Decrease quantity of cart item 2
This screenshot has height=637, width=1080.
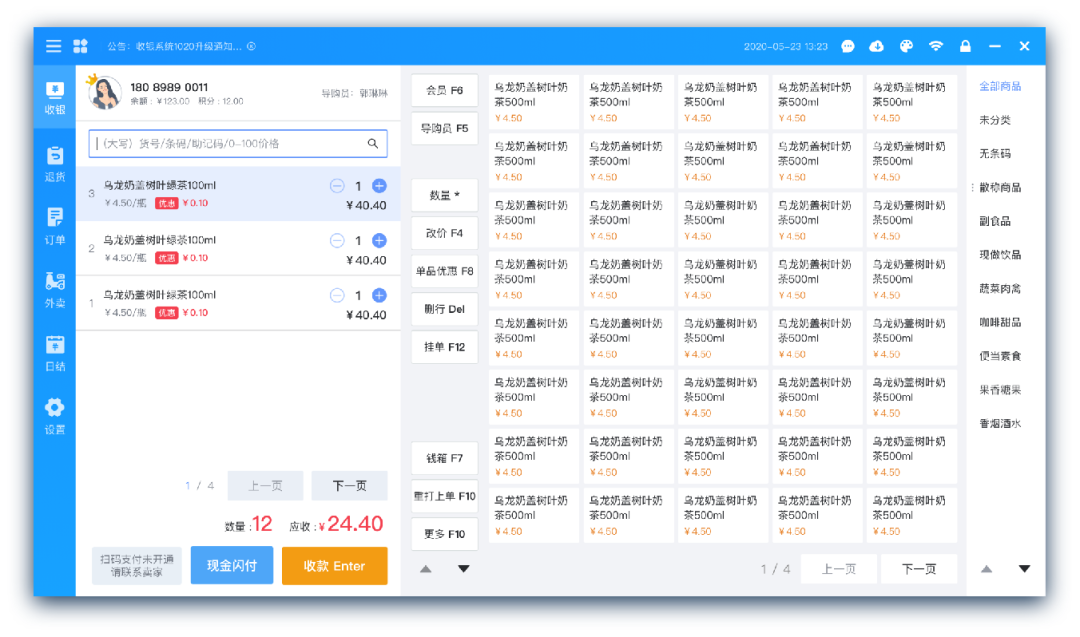(337, 241)
